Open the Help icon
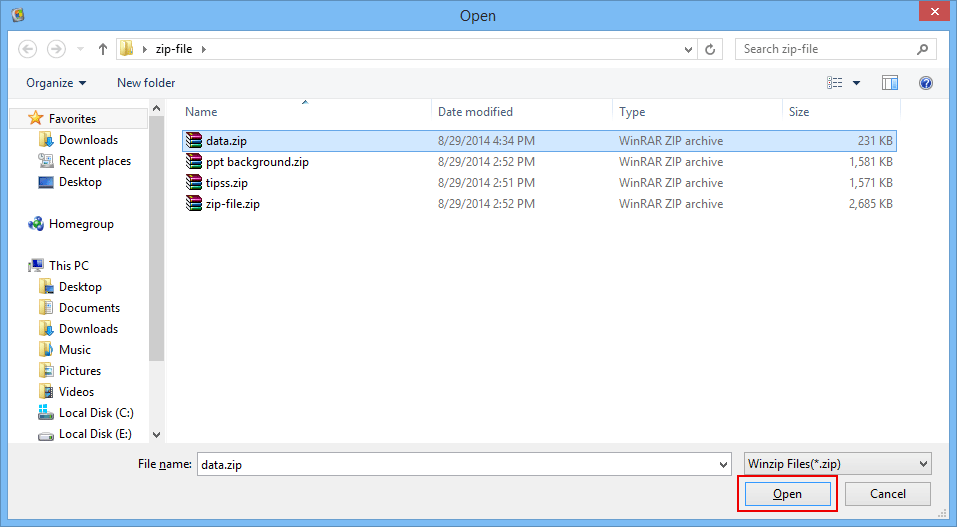Image resolution: width=957 pixels, height=527 pixels. (926, 82)
